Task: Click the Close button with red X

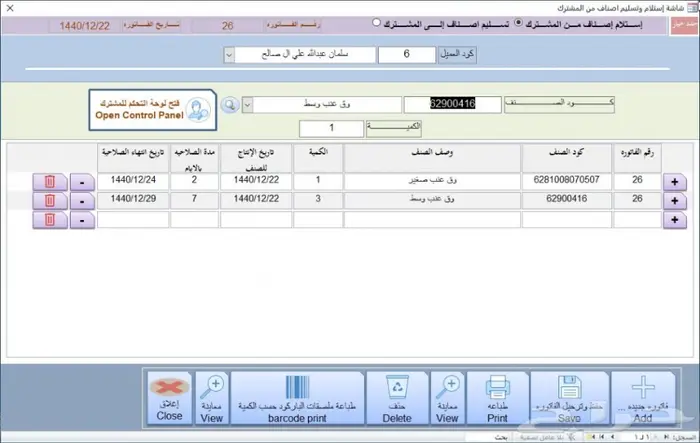Action: 169,398
